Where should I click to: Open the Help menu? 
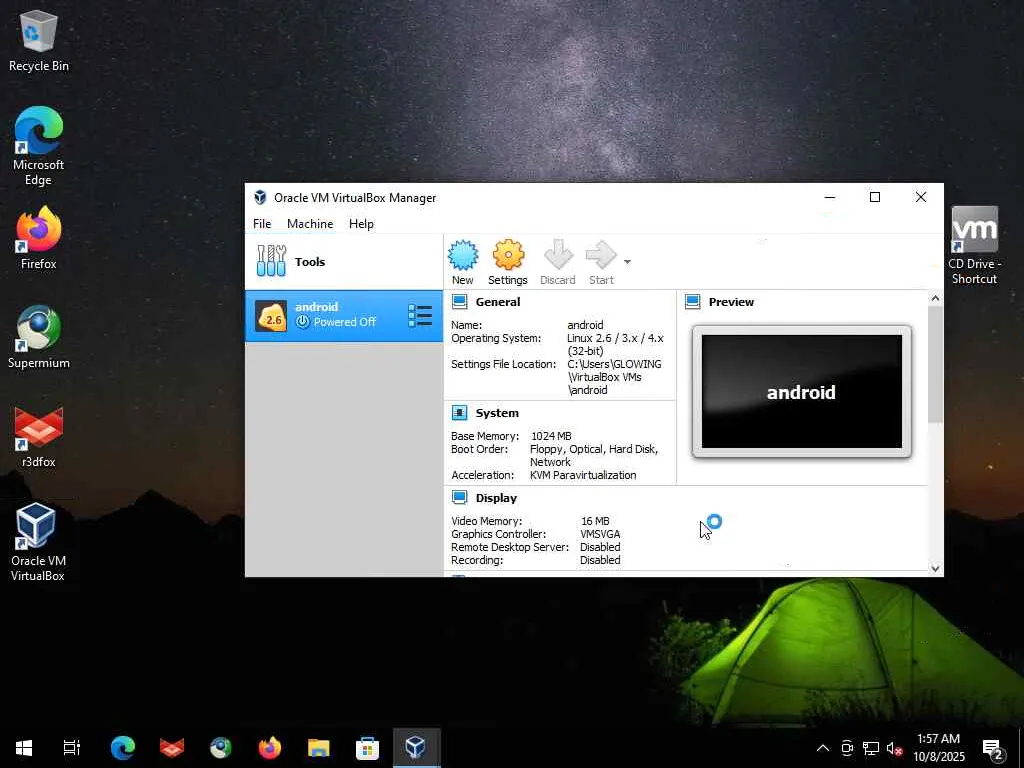(x=361, y=223)
